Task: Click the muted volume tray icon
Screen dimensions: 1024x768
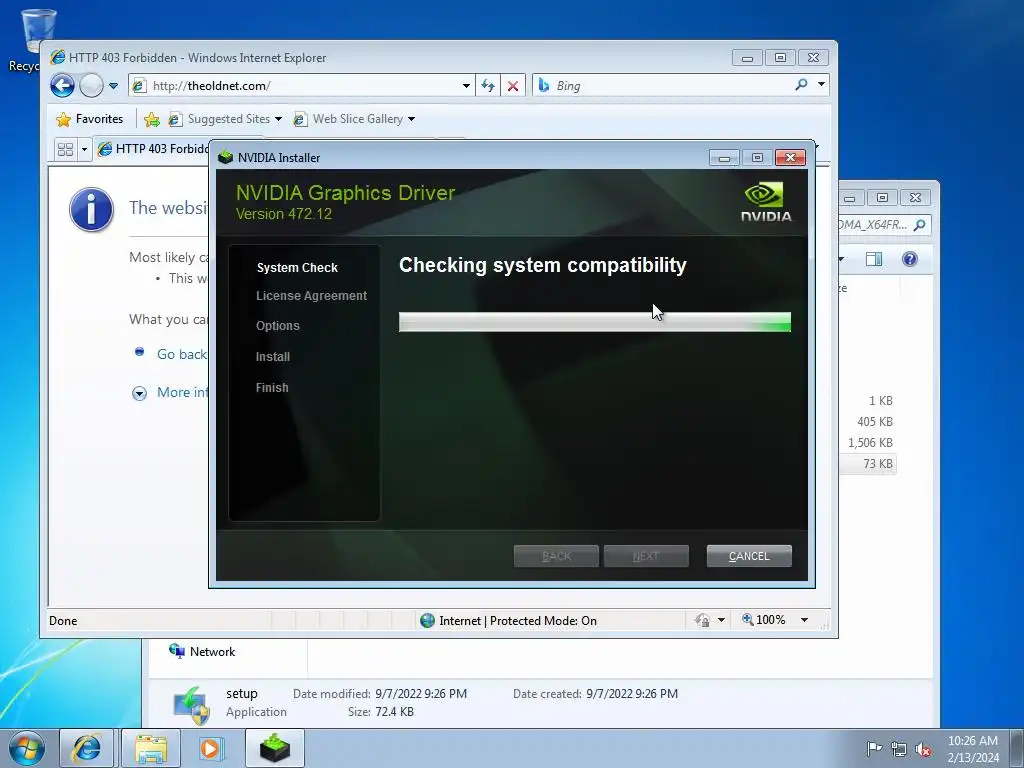Action: (923, 748)
